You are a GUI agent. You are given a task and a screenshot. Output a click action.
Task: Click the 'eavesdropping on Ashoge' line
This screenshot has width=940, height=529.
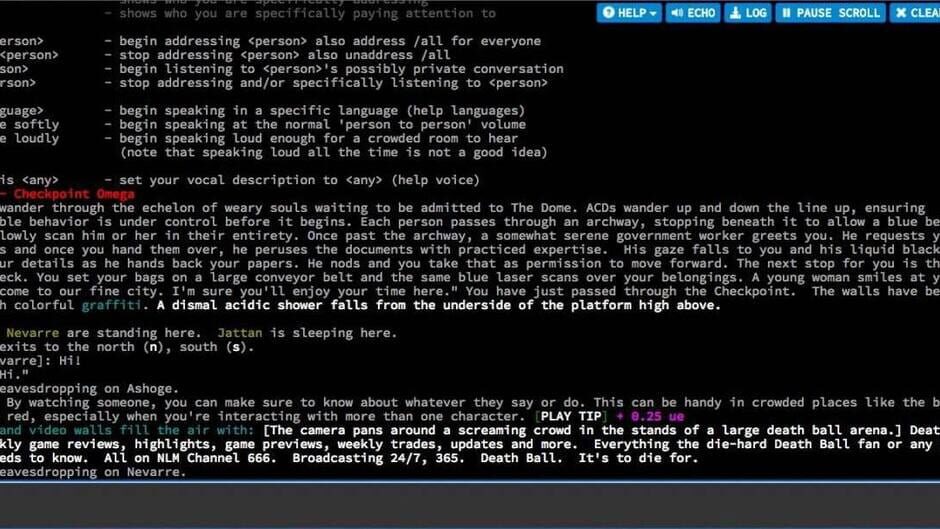click(x=90, y=388)
